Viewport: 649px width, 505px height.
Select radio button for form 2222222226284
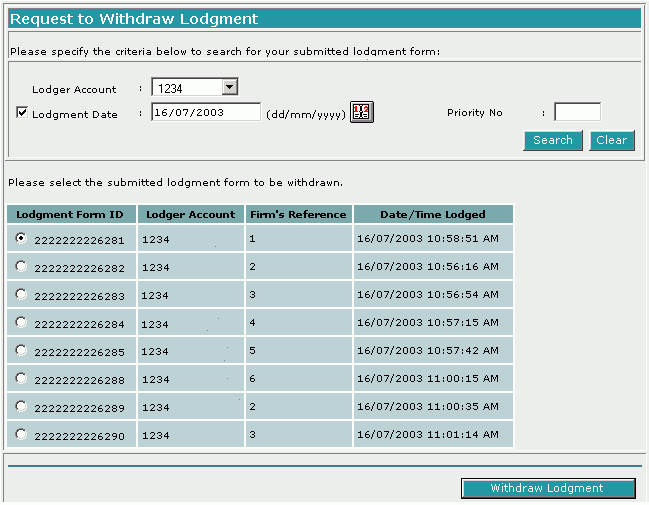22,323
